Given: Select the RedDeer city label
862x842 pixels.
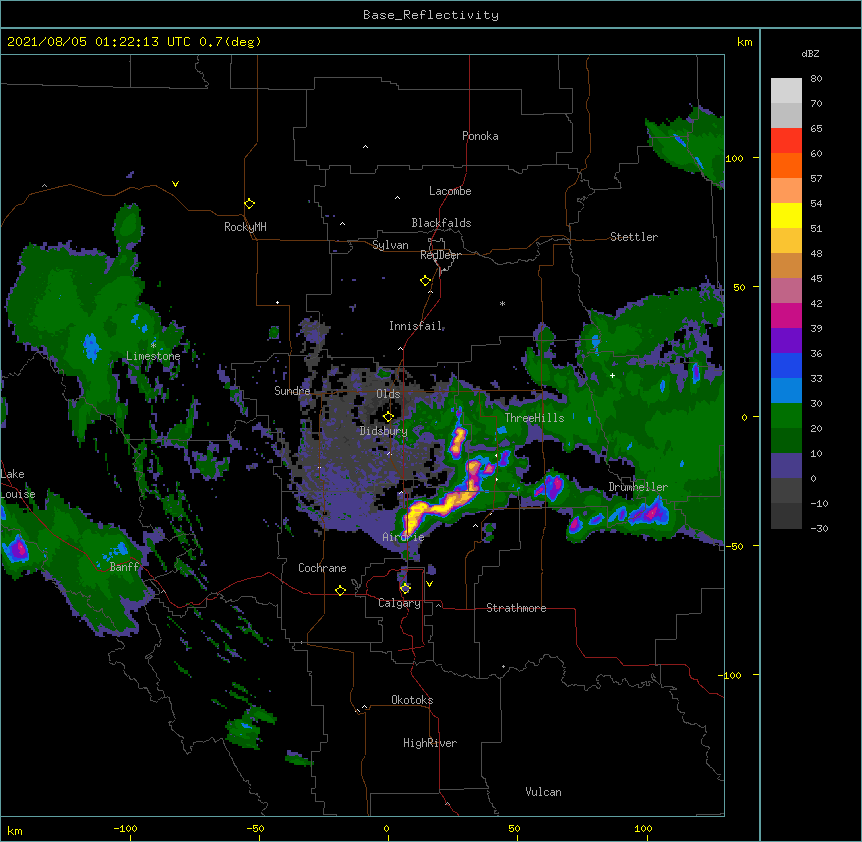Looking at the screenshot, I should [440, 255].
